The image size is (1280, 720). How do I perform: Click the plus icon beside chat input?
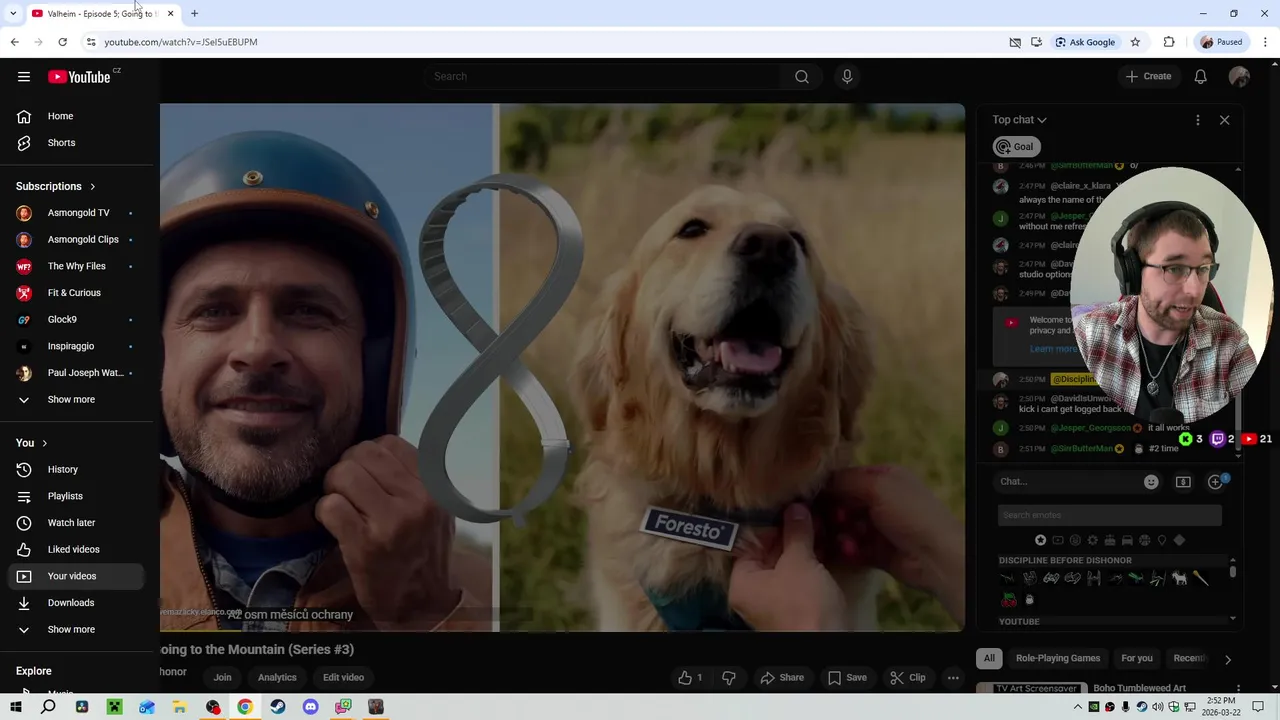[1216, 482]
